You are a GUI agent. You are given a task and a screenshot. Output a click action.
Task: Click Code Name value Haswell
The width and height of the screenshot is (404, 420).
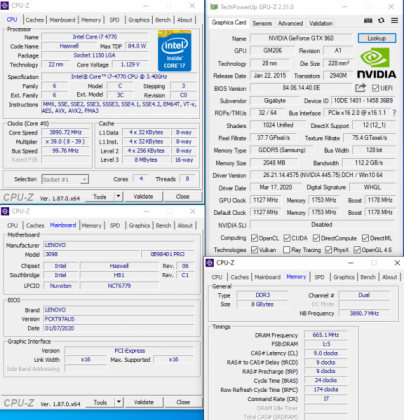[69, 46]
